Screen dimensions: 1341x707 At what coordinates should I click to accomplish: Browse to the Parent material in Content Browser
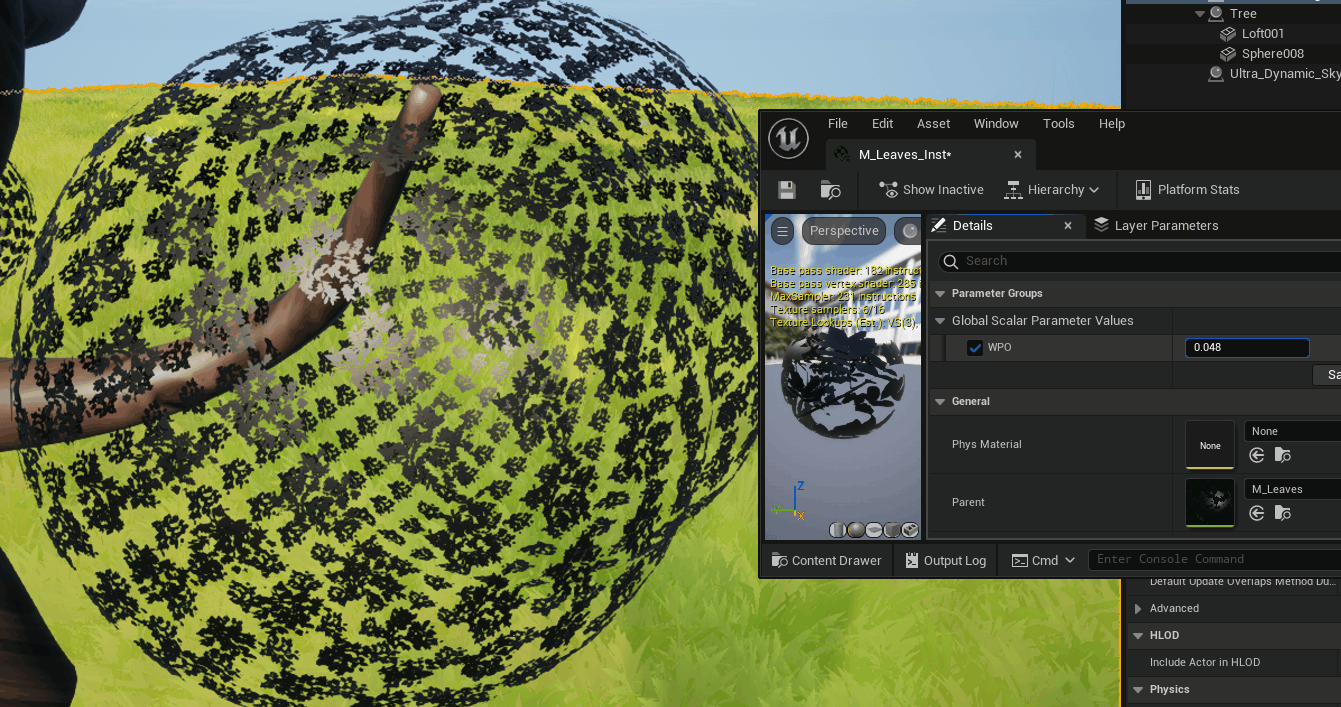tap(1282, 514)
